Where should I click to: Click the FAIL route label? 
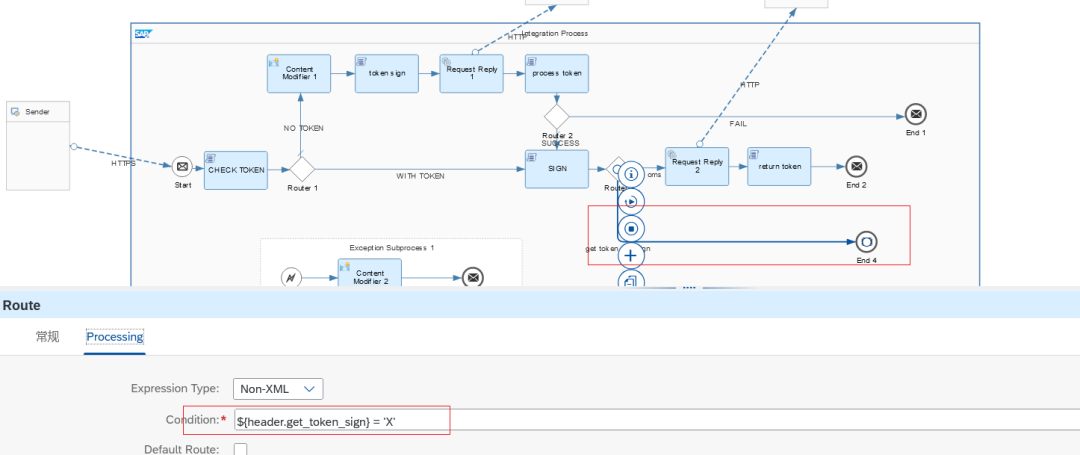pos(738,124)
